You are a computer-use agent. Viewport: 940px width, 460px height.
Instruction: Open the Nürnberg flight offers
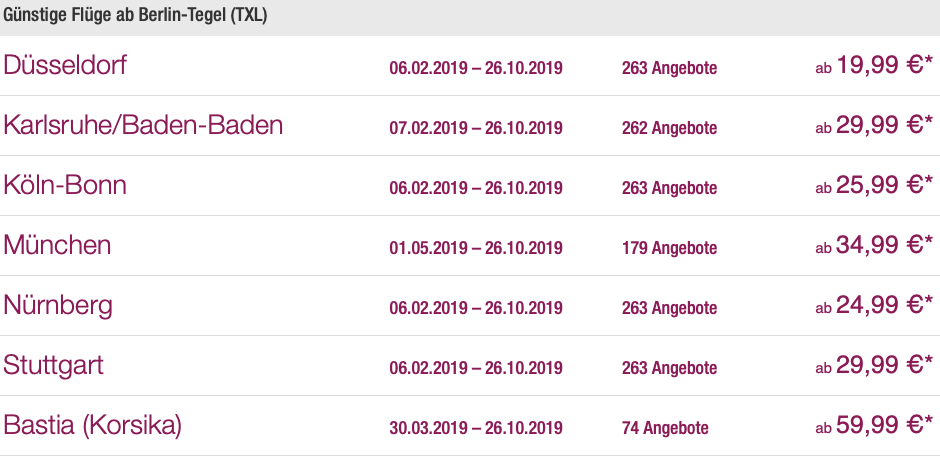(58, 306)
